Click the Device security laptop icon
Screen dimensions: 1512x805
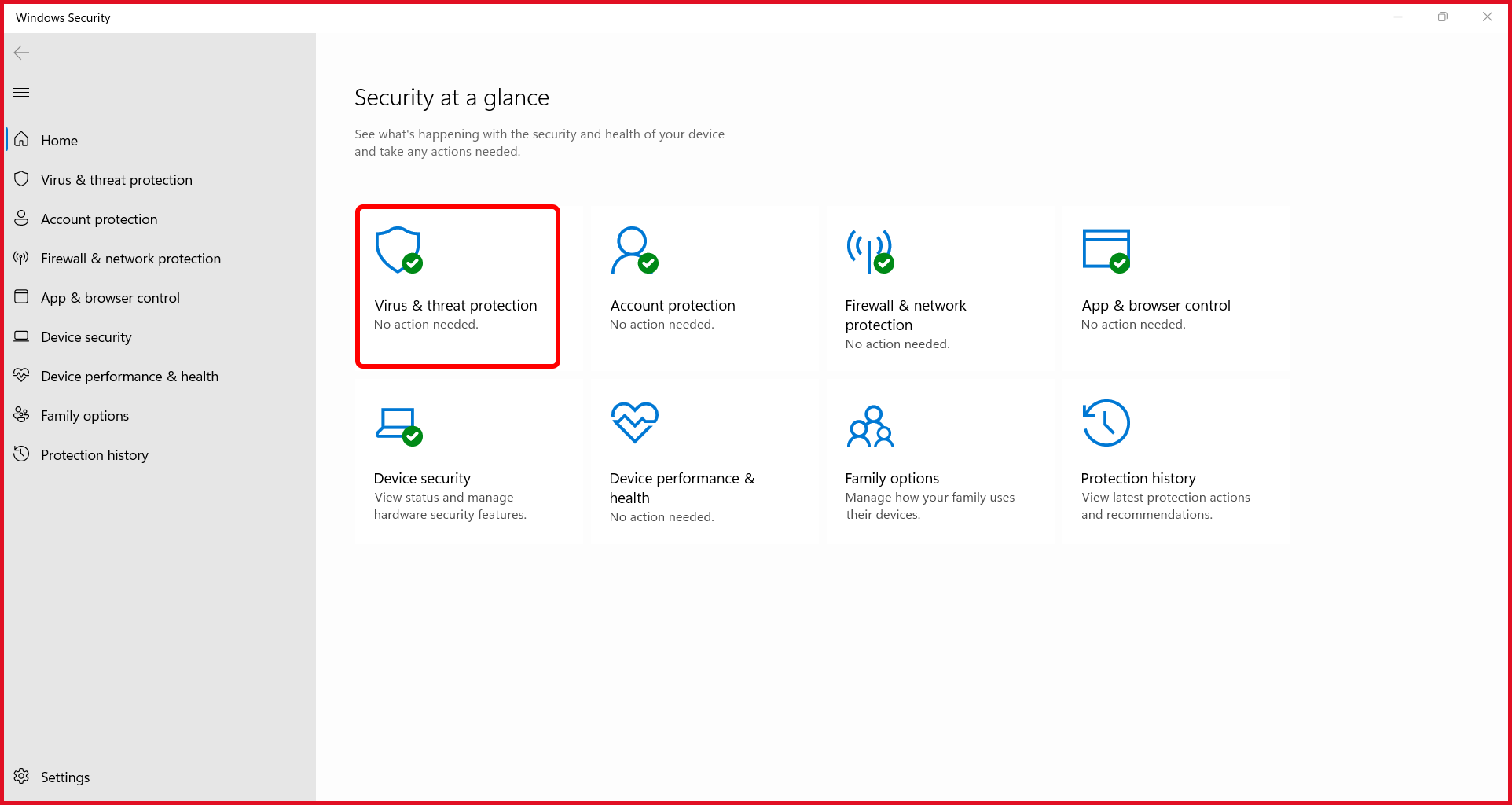tap(397, 423)
